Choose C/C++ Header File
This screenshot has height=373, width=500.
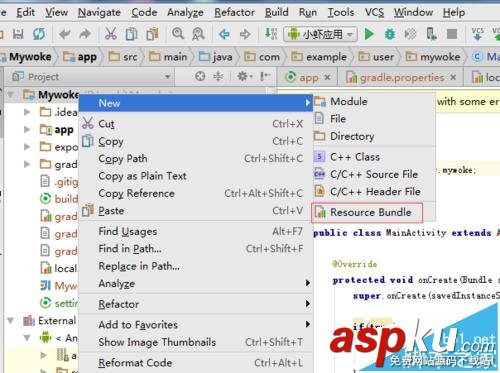click(x=374, y=191)
